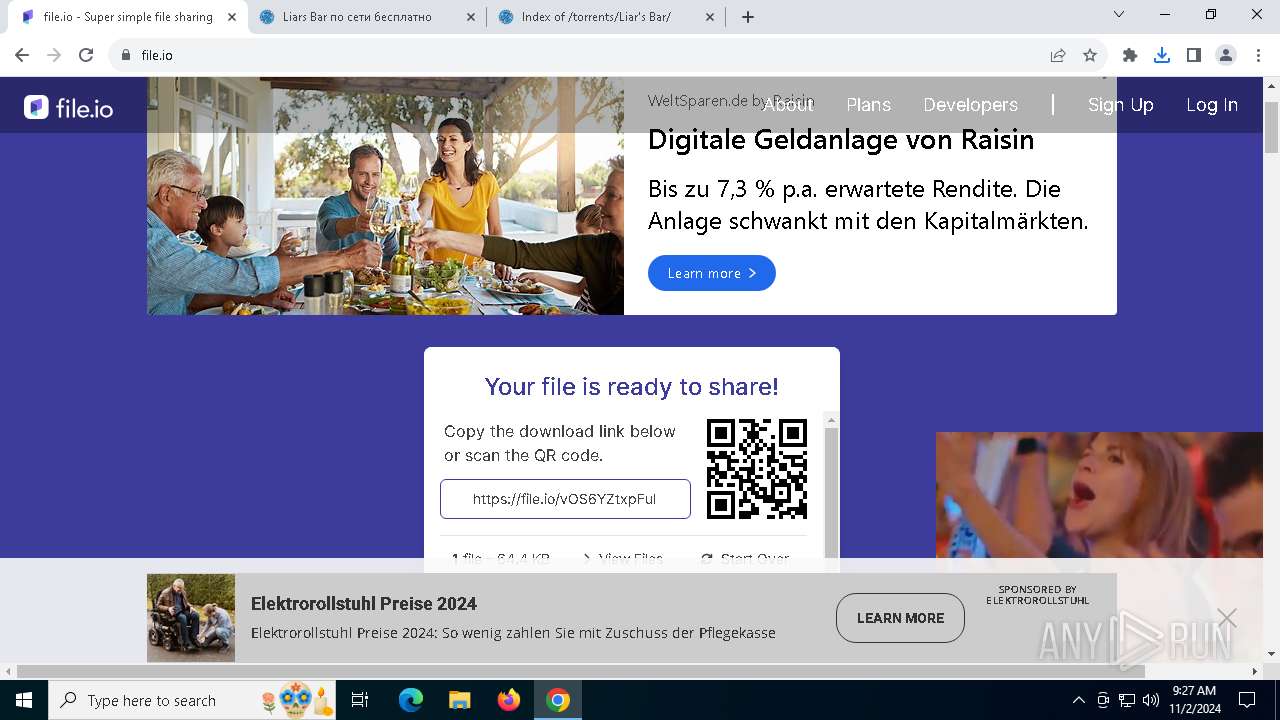Screen dimensions: 1280x720
Task: Click the Chrome taskbar icon
Action: tap(558, 700)
